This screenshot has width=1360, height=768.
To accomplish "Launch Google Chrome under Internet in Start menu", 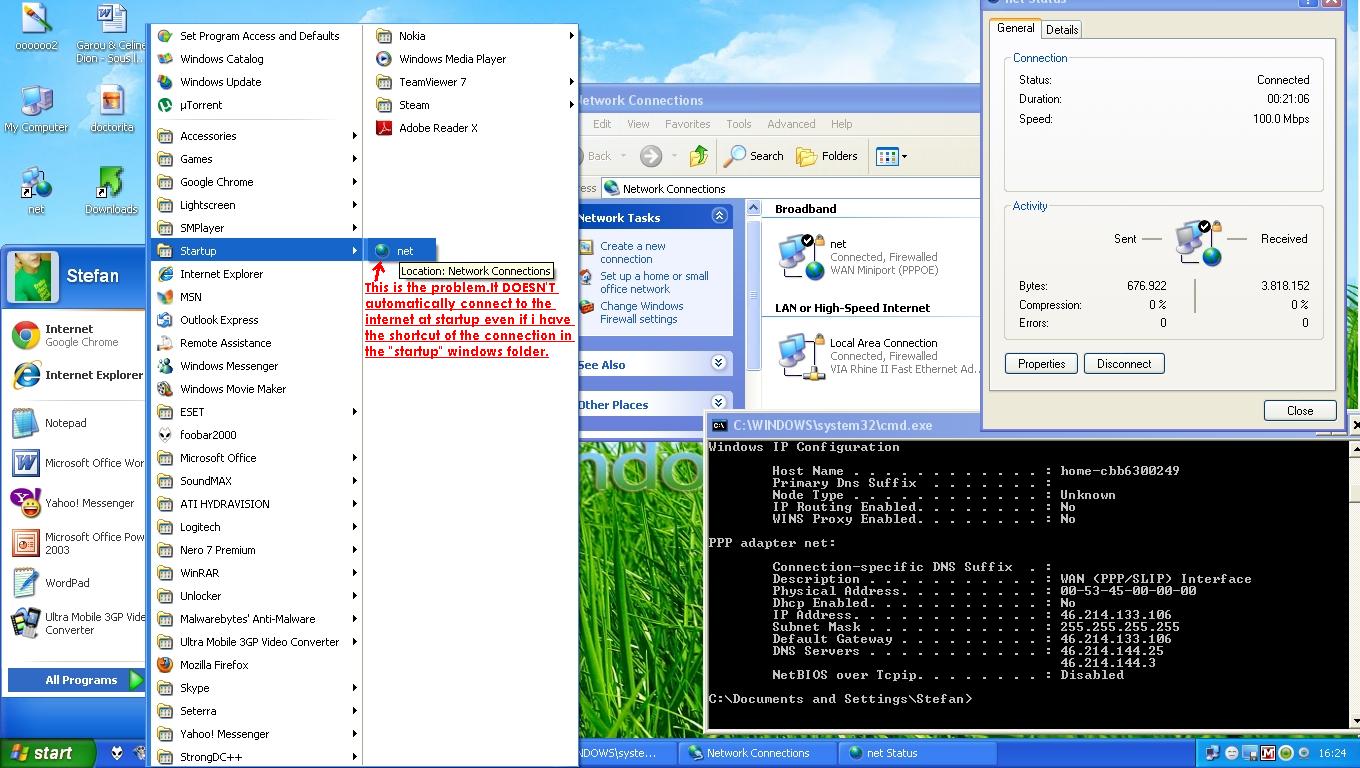I will pos(76,335).
